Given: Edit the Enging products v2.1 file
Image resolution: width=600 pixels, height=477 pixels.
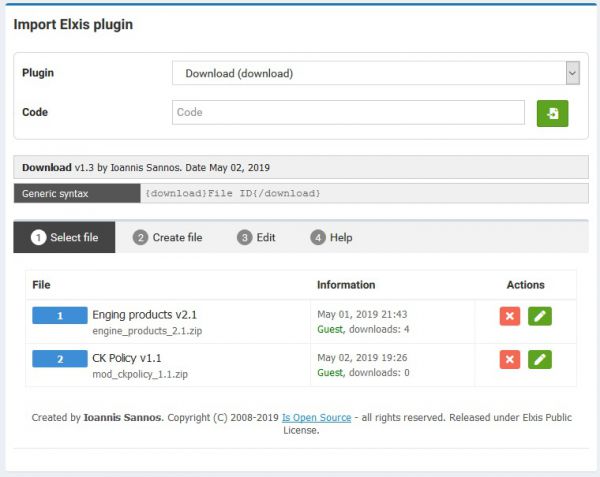Looking at the screenshot, I should pos(540,316).
